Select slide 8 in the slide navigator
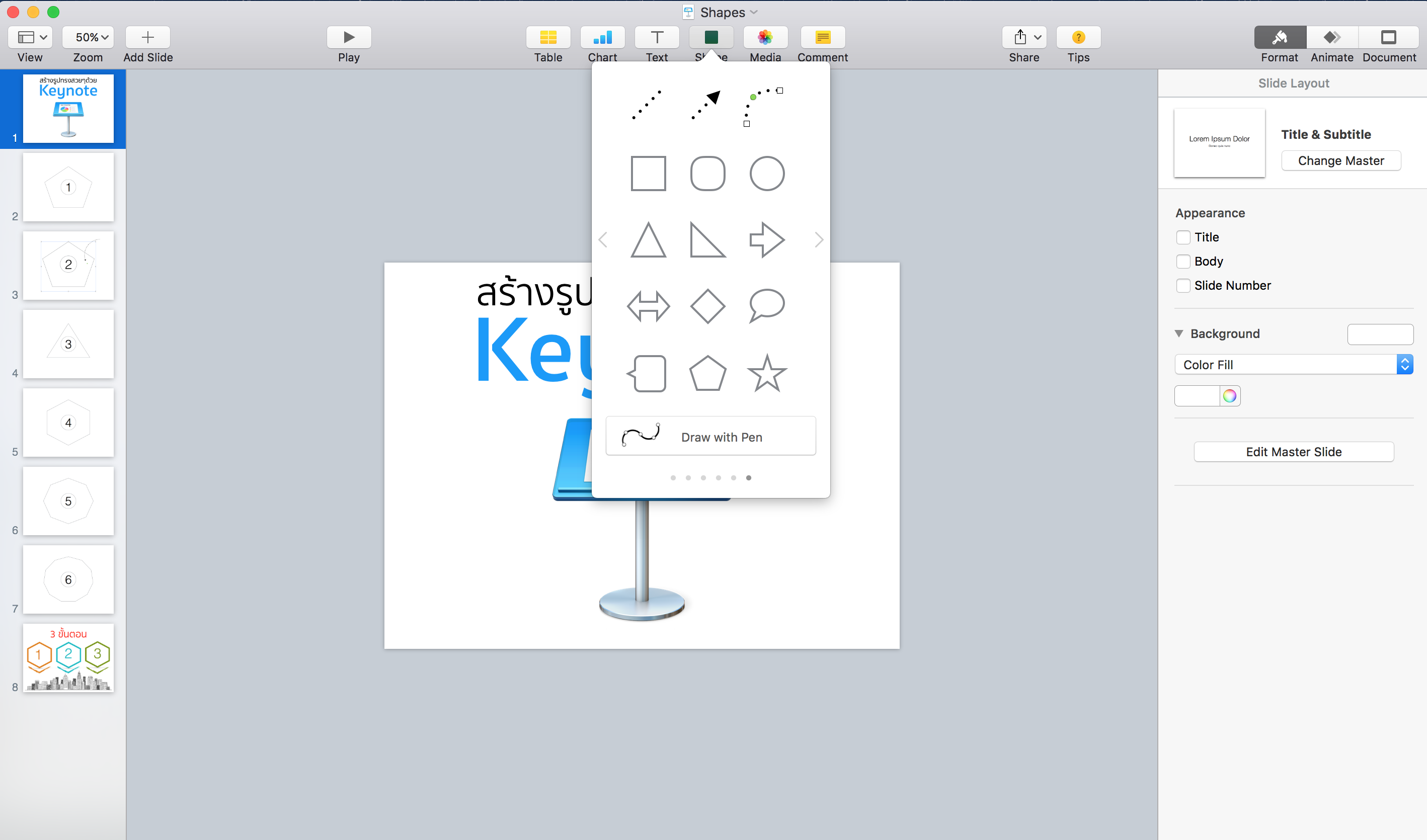Viewport: 1427px width, 840px height. pyautogui.click(x=68, y=658)
